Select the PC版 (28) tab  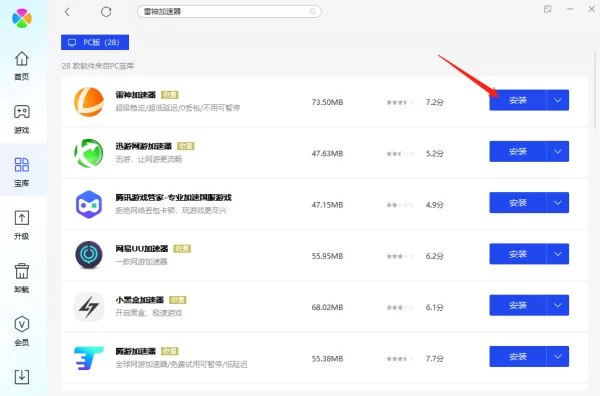coord(95,42)
